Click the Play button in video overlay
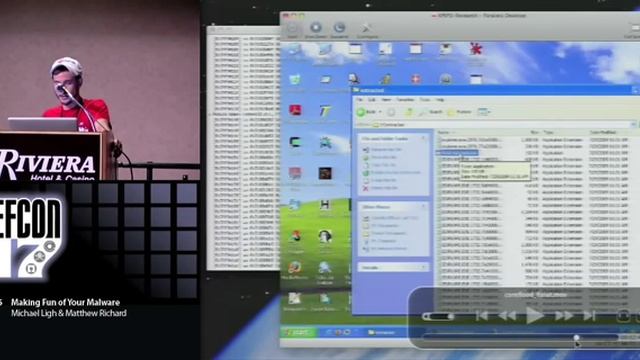 coord(534,315)
